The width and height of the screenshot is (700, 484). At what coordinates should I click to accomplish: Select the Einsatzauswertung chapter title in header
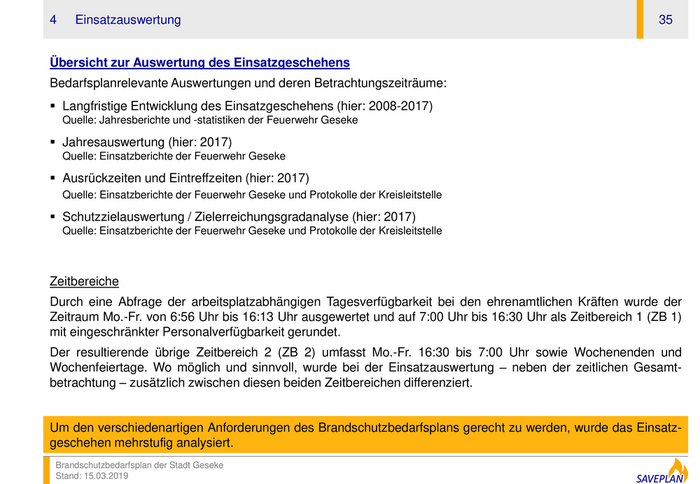(128, 20)
